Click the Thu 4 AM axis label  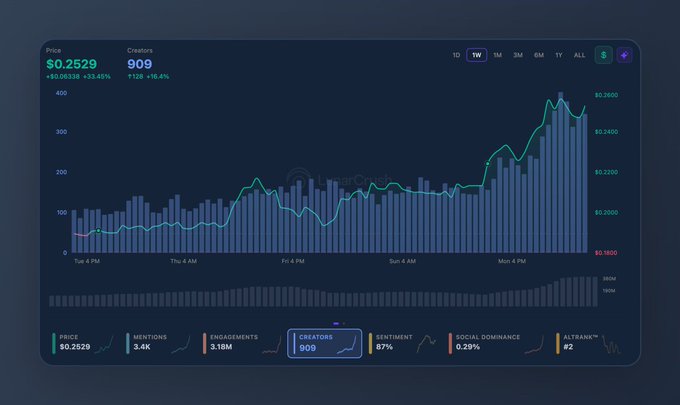click(x=183, y=261)
